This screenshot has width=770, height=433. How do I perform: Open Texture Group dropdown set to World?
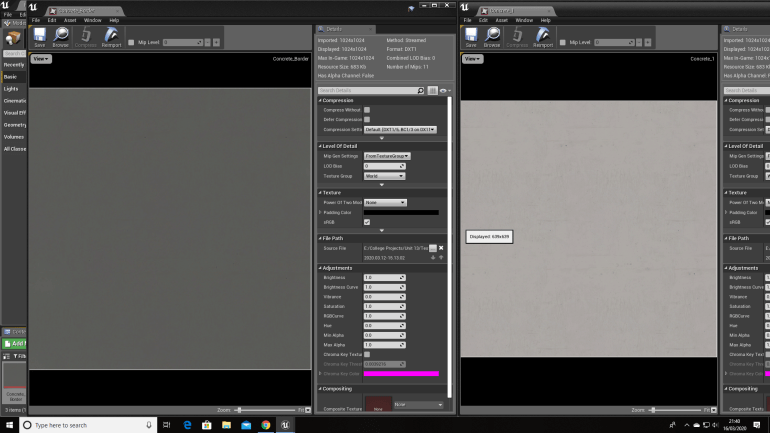[384, 176]
